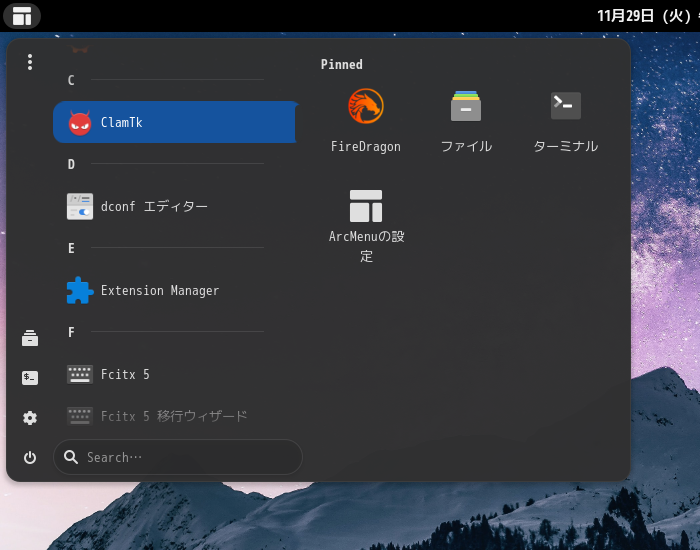Open settings via sidebar gear icon

tap(30, 418)
